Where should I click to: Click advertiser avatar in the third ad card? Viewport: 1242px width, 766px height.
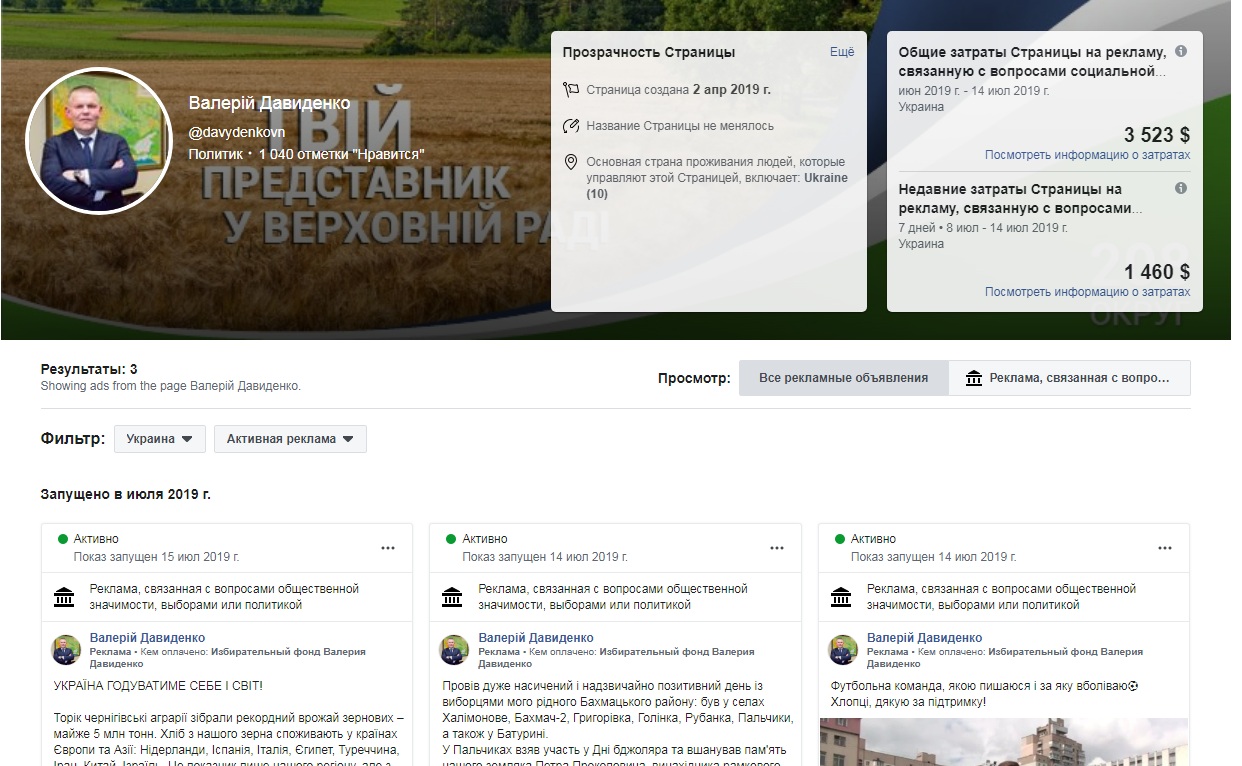[x=843, y=650]
